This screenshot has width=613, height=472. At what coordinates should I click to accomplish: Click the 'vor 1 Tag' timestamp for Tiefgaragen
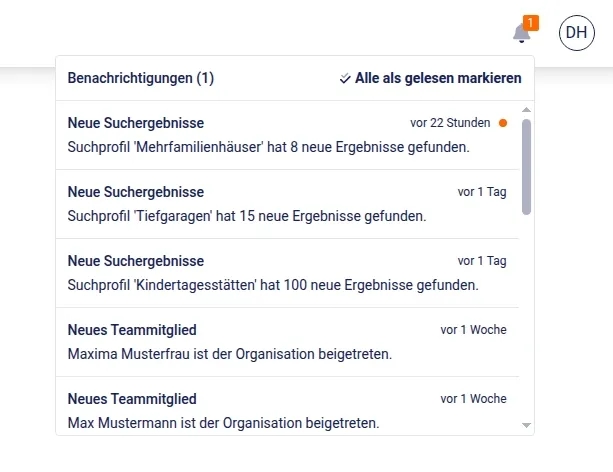pyautogui.click(x=483, y=191)
